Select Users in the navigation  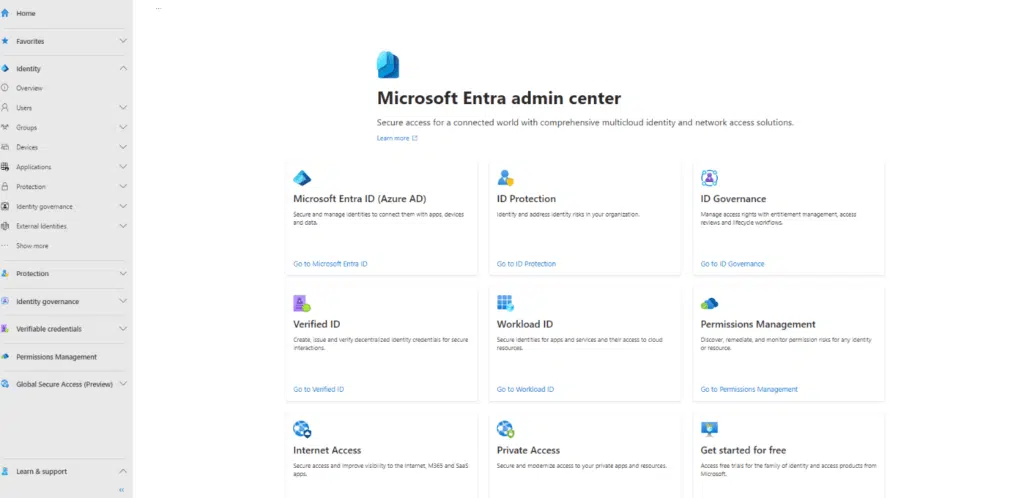[24, 108]
